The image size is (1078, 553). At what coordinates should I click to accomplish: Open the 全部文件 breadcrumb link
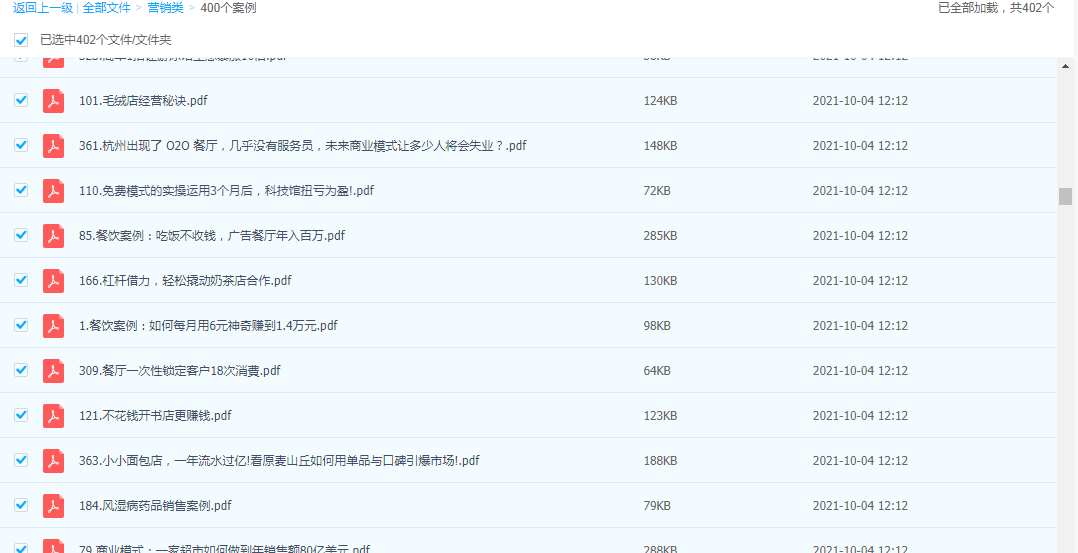pyautogui.click(x=106, y=8)
